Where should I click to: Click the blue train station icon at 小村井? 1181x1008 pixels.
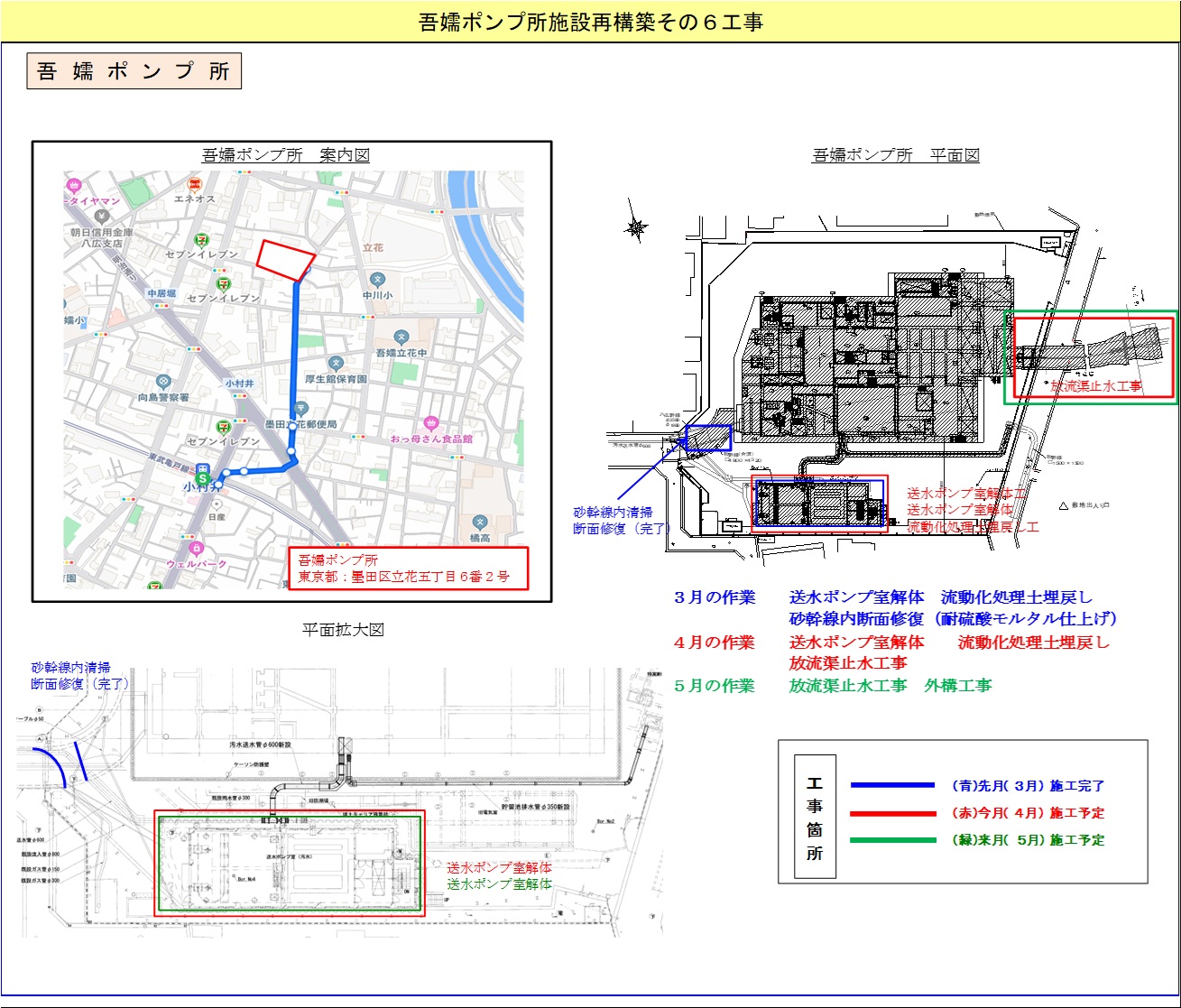click(203, 467)
